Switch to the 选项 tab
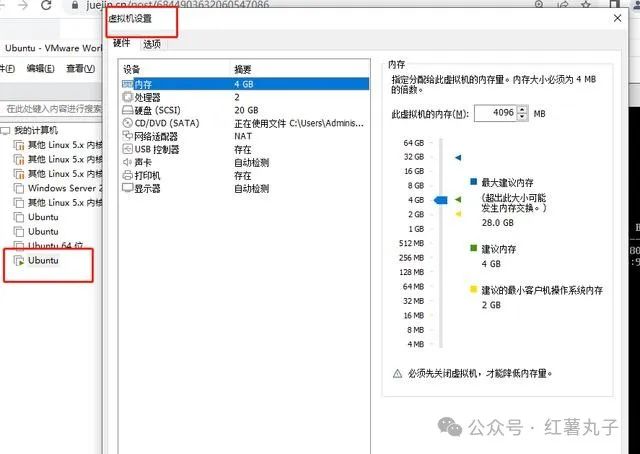 point(152,44)
